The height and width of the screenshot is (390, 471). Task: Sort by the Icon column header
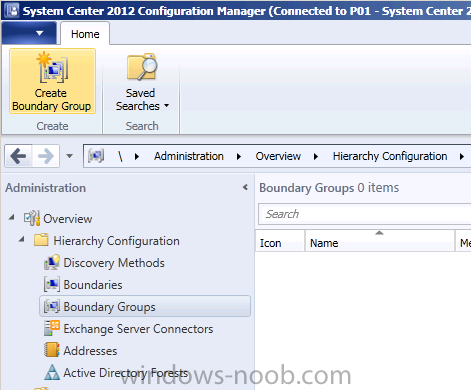[x=280, y=241]
